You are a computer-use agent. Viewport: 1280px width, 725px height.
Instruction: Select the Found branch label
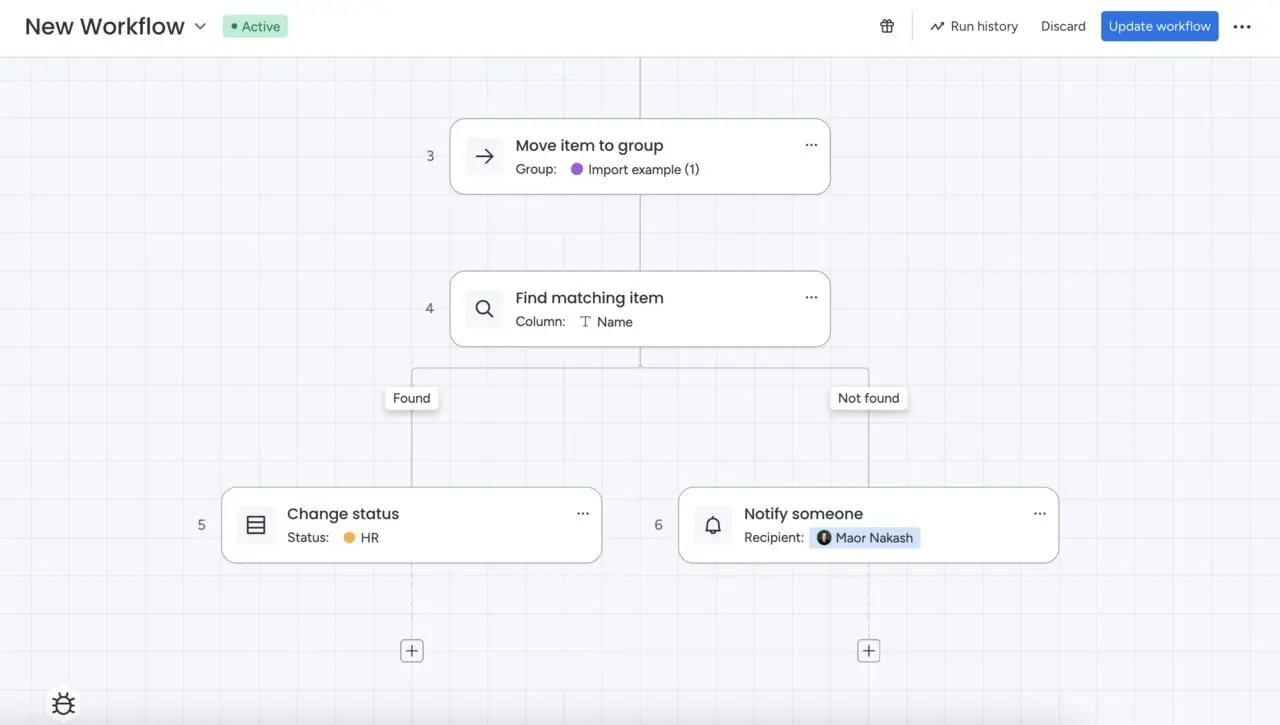(412, 398)
